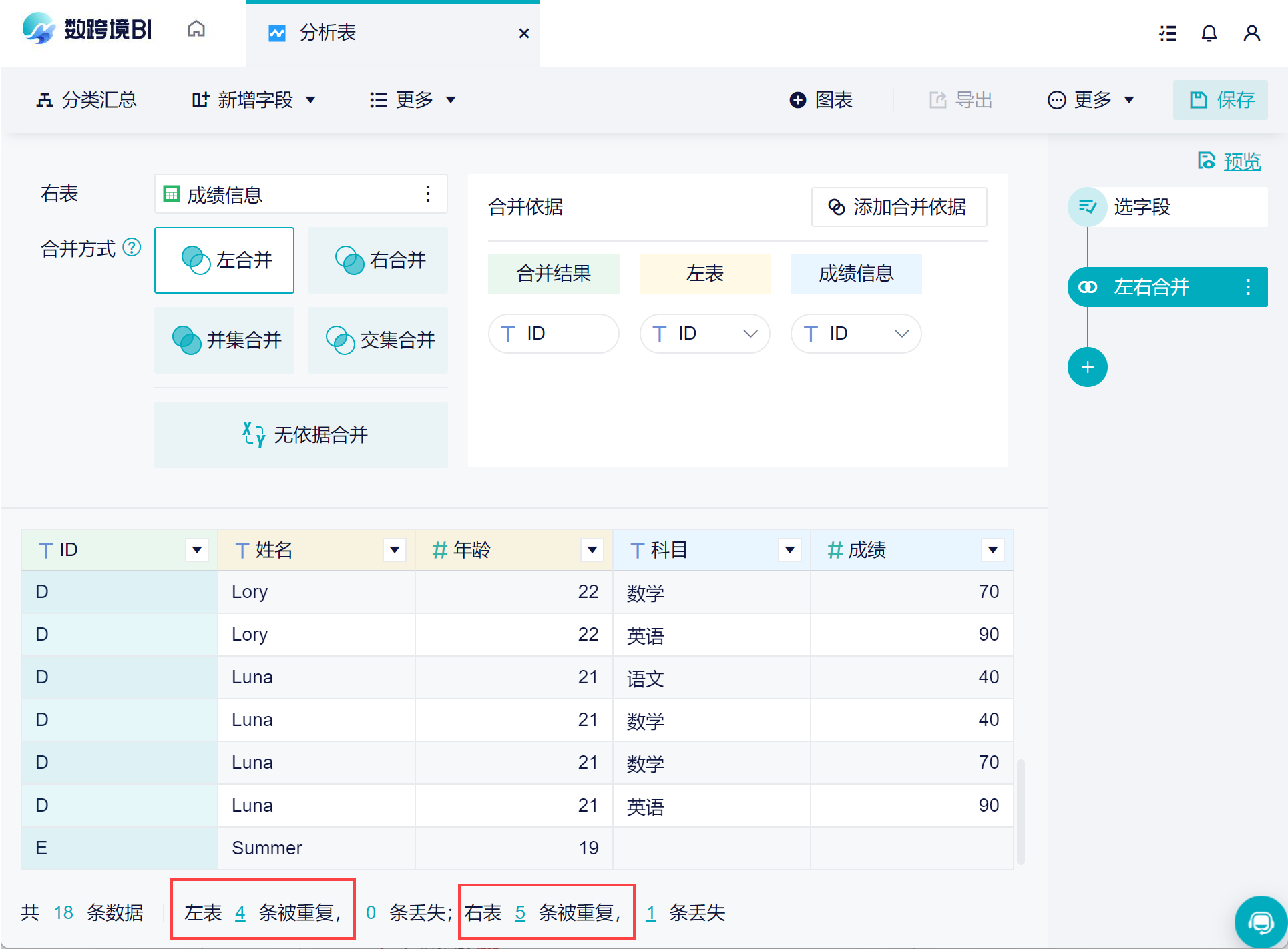Viewport: 1288px width, 949px height.
Task: Select the 右合并 merge mode
Action: pos(378,260)
